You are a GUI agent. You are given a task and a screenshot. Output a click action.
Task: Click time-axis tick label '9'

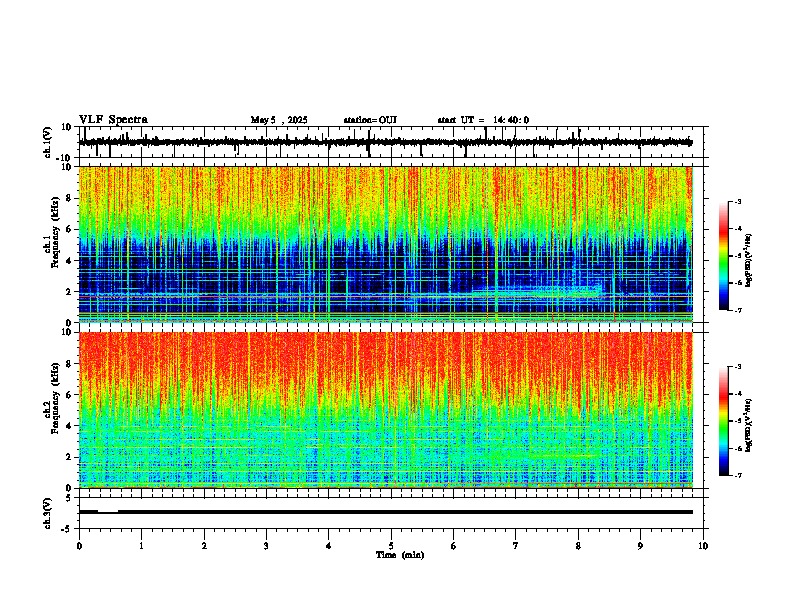point(640,546)
